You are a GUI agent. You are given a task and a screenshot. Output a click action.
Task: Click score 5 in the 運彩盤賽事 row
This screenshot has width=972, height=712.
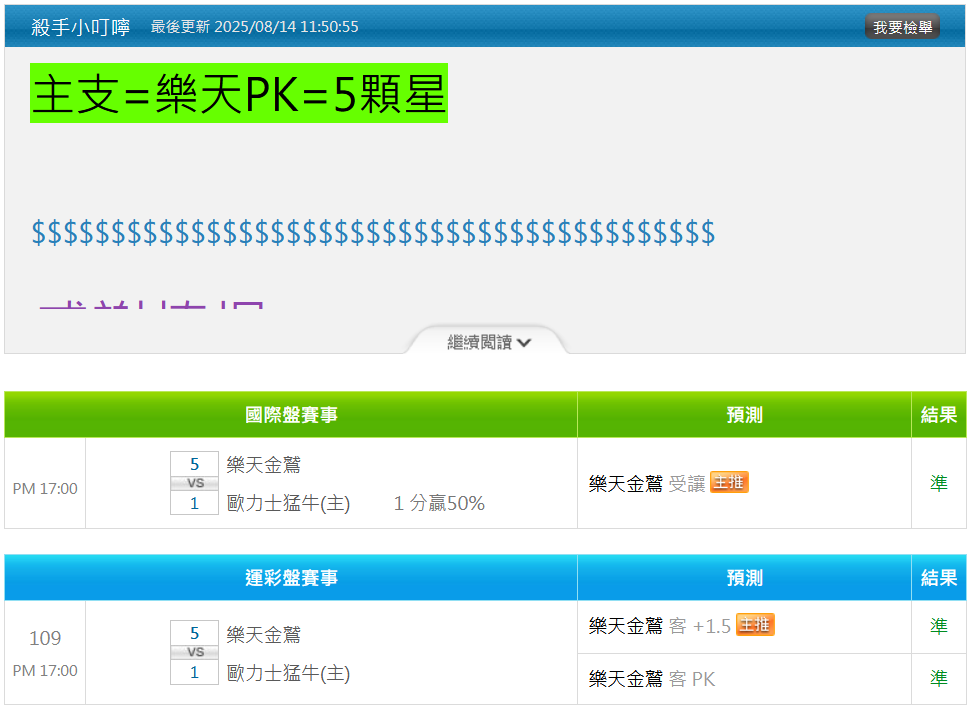[195, 633]
